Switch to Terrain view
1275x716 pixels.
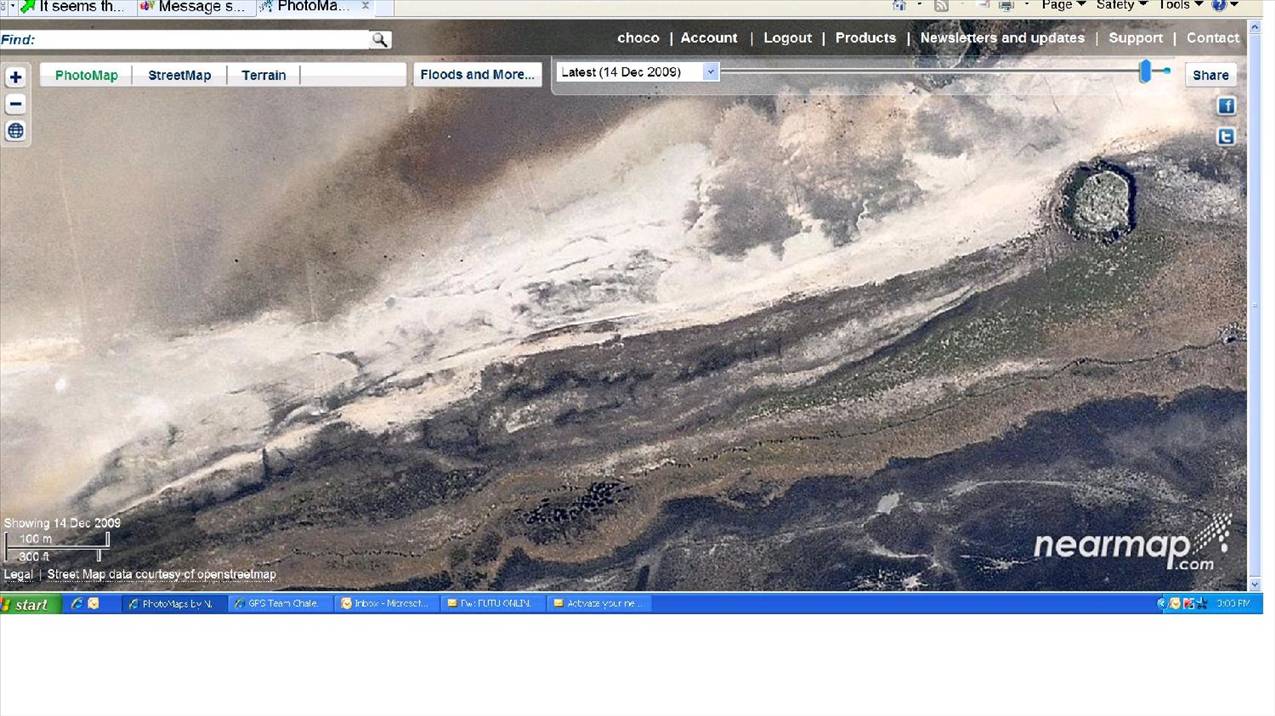click(x=264, y=75)
